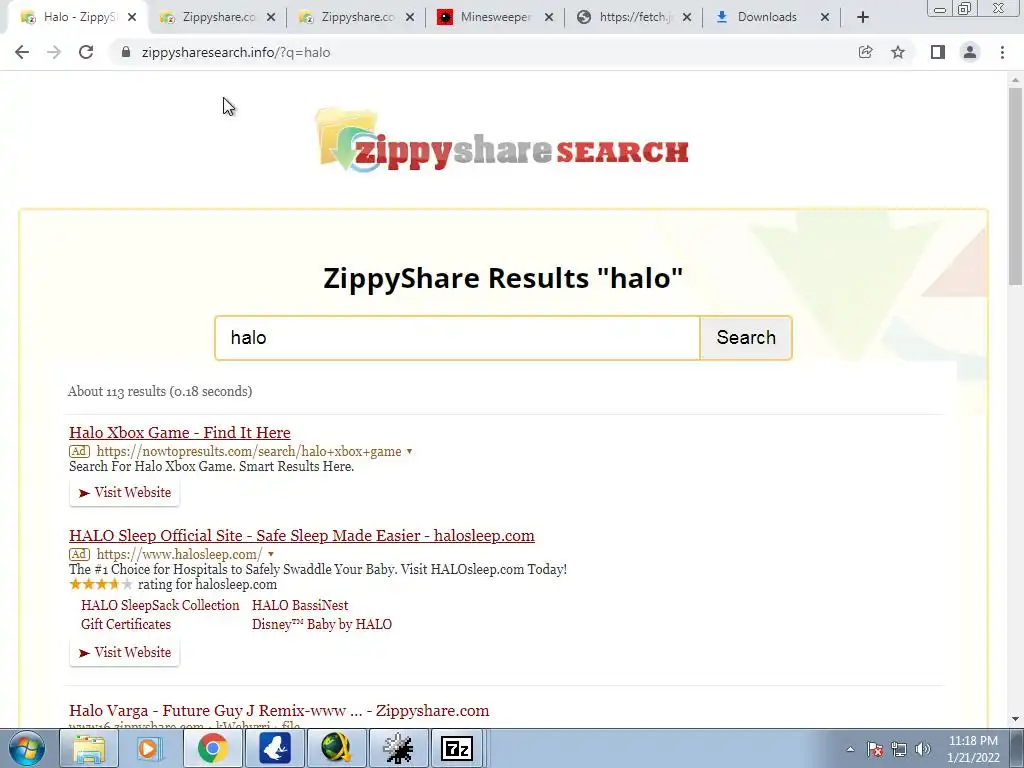Close the Downloads tab
The image size is (1024, 768).
[x=825, y=18]
